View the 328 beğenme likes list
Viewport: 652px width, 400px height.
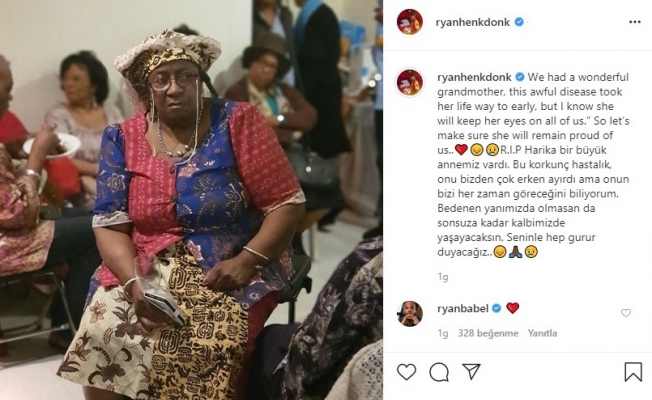(x=488, y=333)
